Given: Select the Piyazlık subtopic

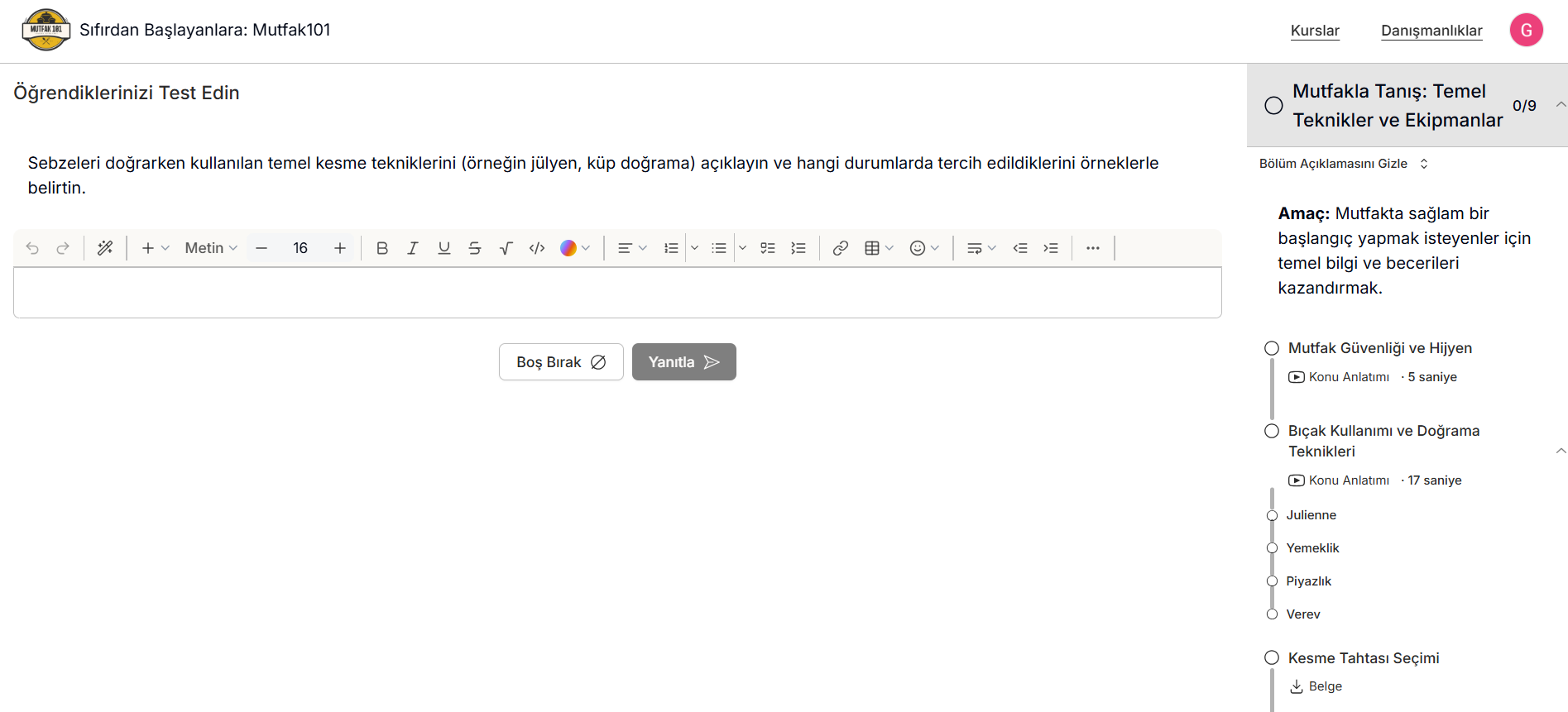Looking at the screenshot, I should click(1309, 581).
